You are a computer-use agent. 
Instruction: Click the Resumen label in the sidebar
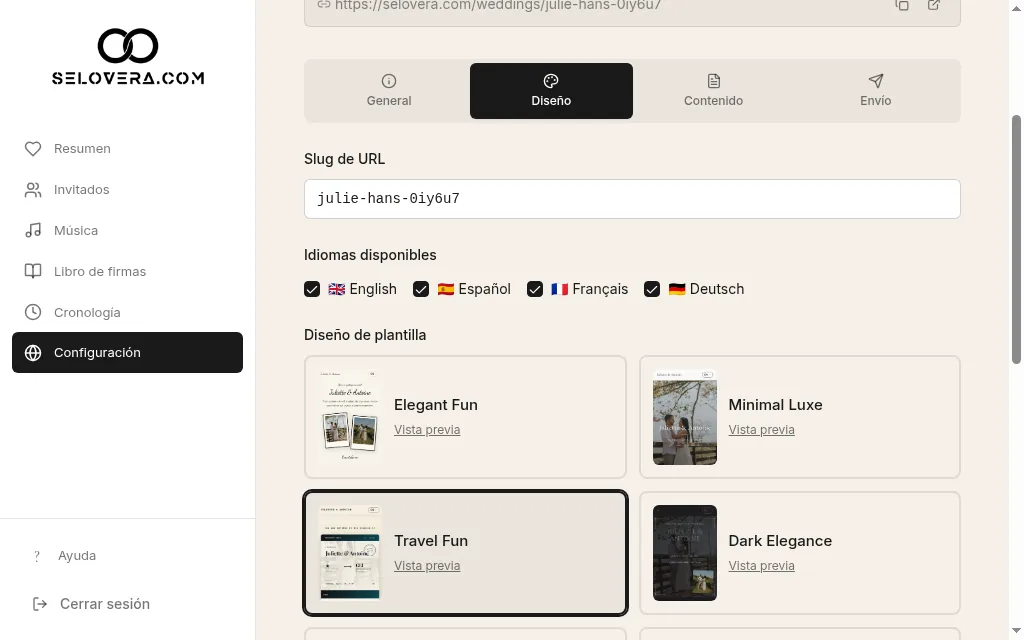point(82,149)
